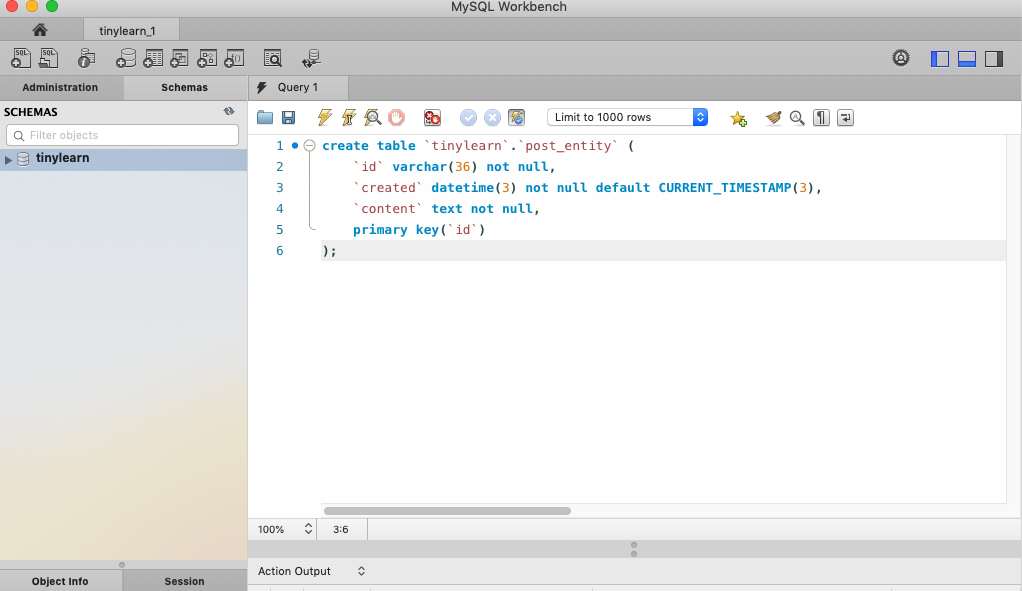Click the CURRENT_TIMESTAMP keyword on line 3
Image resolution: width=1022 pixels, height=591 pixels.
coord(724,188)
